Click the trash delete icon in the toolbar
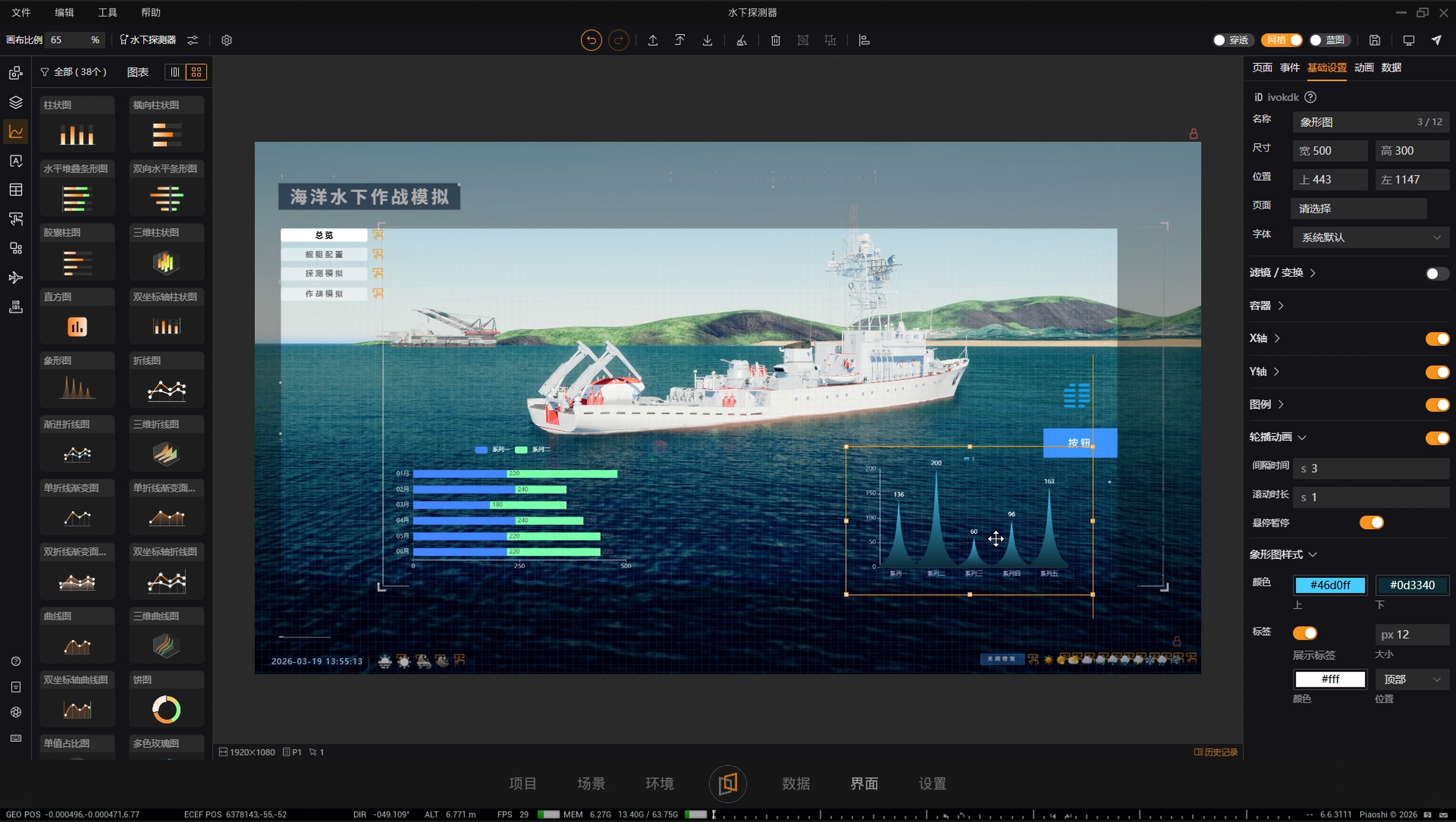 coord(775,40)
